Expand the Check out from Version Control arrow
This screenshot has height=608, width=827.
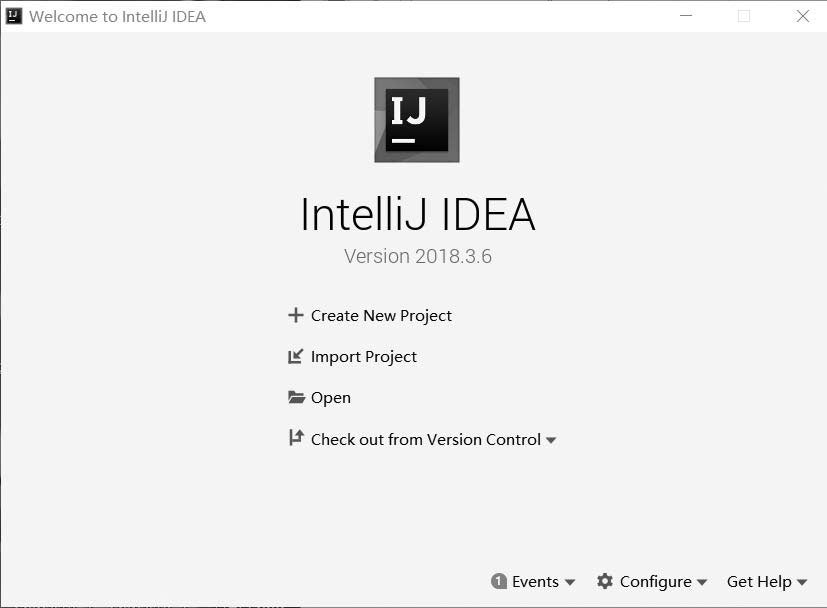click(x=551, y=440)
